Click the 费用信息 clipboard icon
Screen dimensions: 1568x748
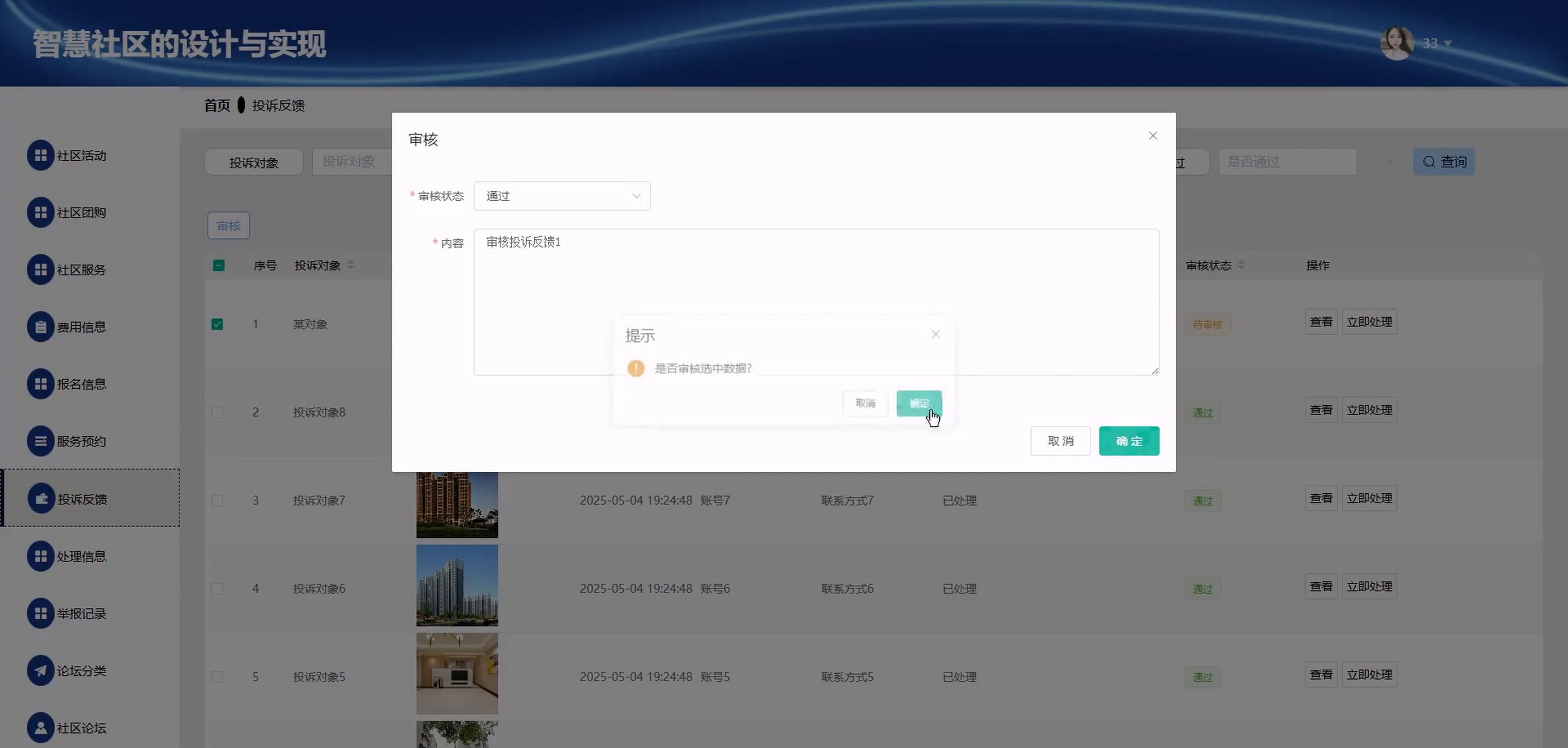[x=40, y=328]
